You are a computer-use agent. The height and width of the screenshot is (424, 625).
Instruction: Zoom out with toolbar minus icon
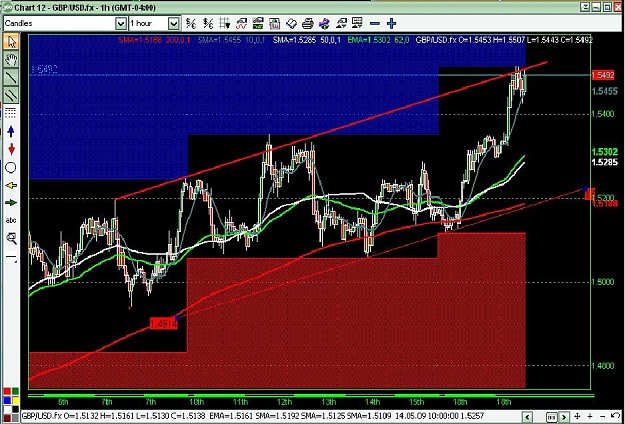(375, 24)
